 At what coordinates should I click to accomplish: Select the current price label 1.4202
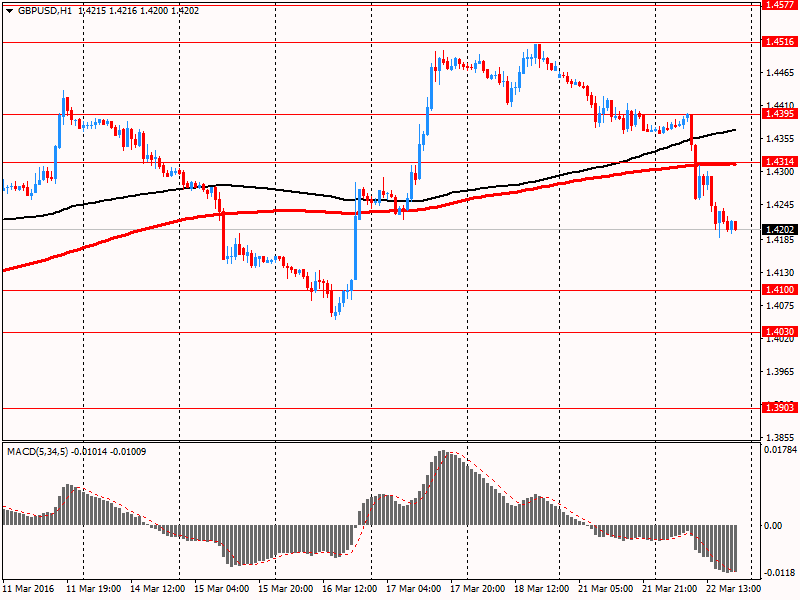point(780,230)
